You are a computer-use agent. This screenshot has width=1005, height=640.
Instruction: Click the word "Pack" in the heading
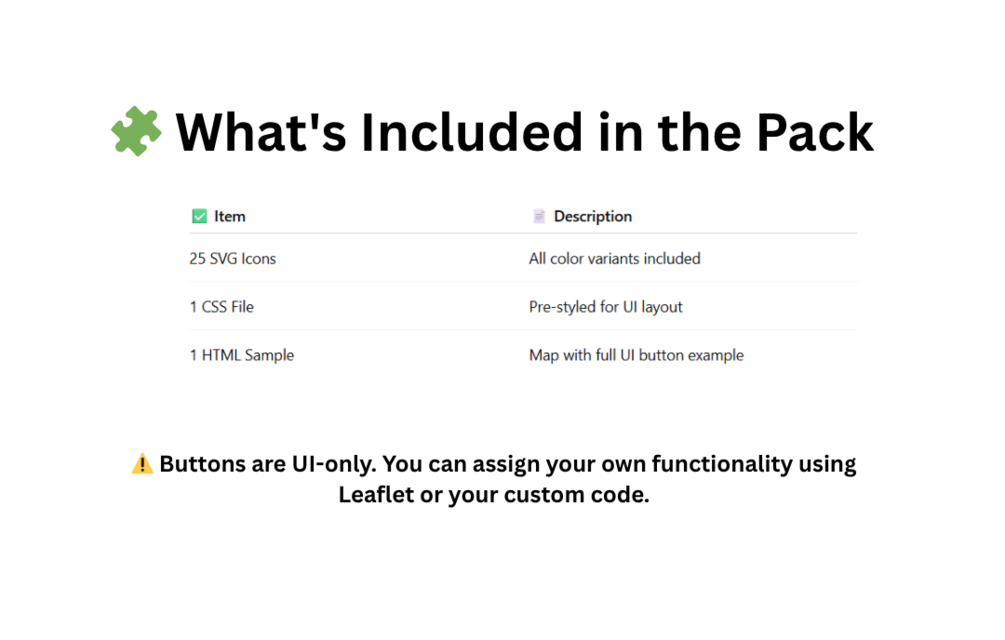tap(815, 132)
